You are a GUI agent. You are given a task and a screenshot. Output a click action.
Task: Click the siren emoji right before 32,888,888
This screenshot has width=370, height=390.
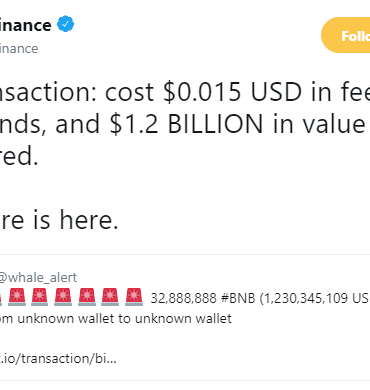click(134, 297)
